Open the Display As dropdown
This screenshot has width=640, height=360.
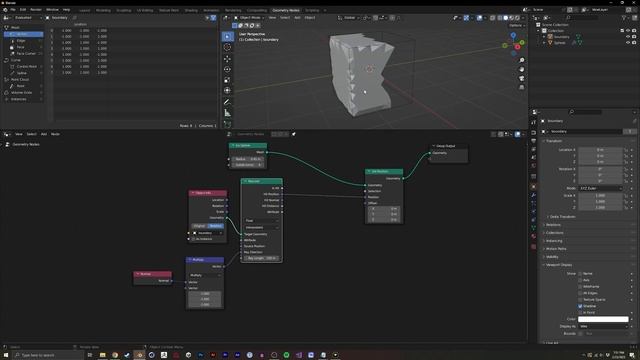pos(603,327)
